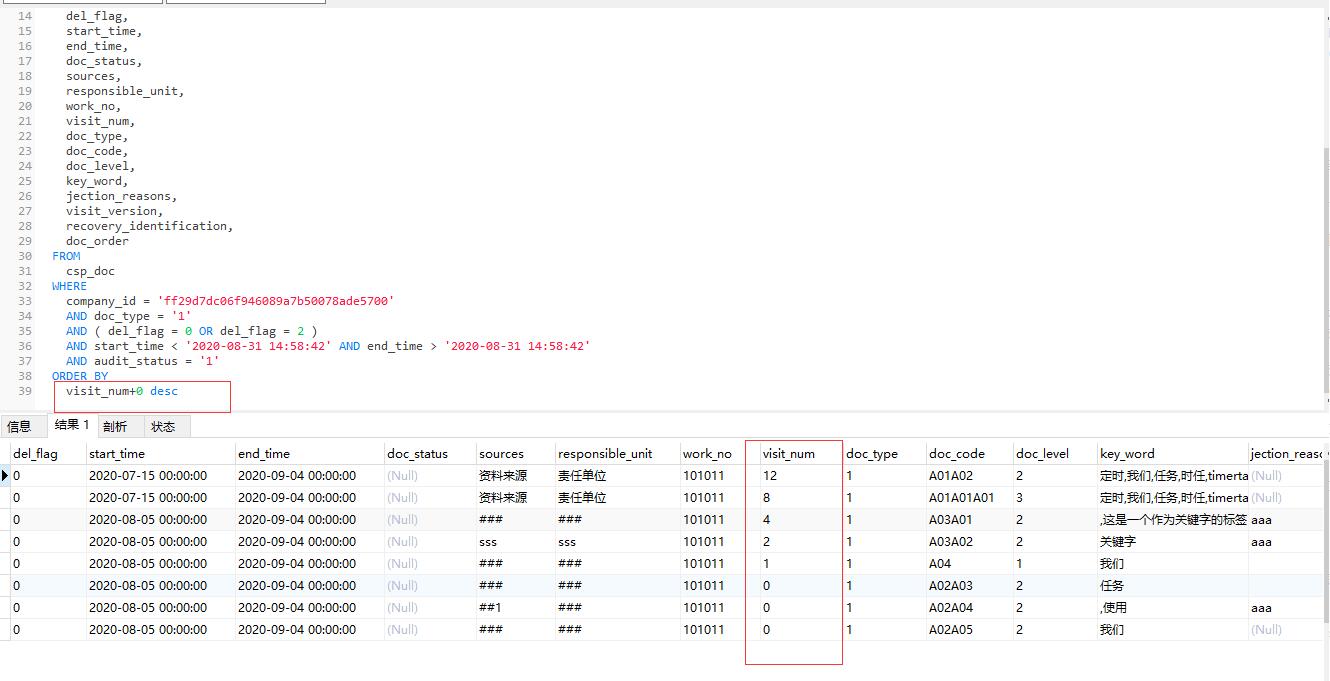Select cell with visit_num value 12
The width and height of the screenshot is (1330, 681).
pyautogui.click(x=770, y=476)
